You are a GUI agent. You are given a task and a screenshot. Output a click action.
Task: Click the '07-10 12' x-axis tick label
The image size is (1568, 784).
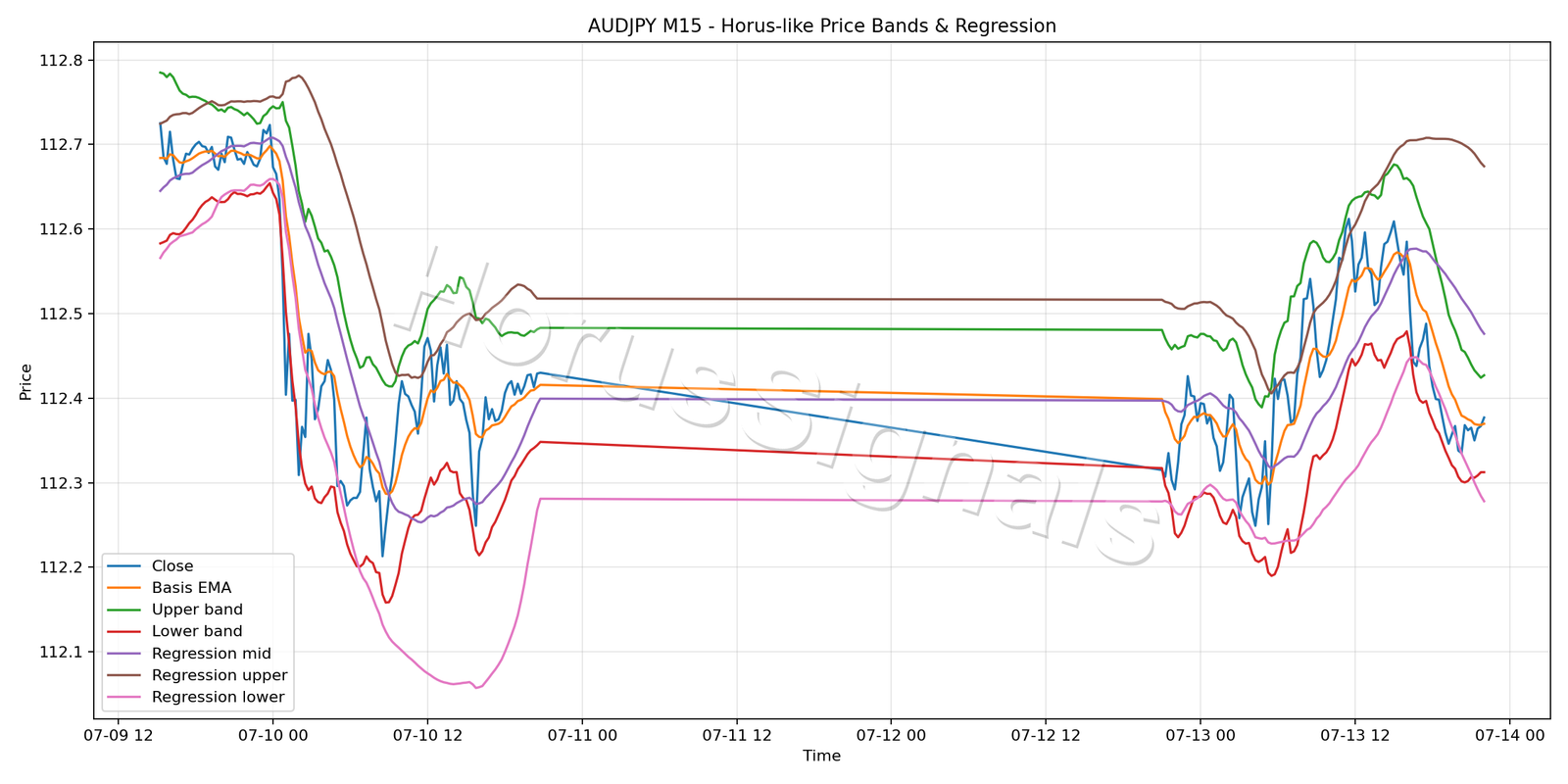click(427, 736)
